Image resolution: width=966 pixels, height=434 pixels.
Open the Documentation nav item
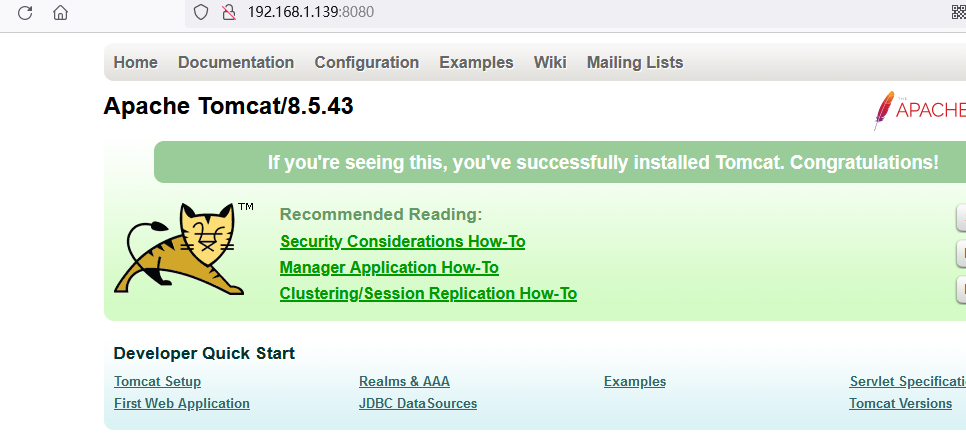[x=236, y=62]
